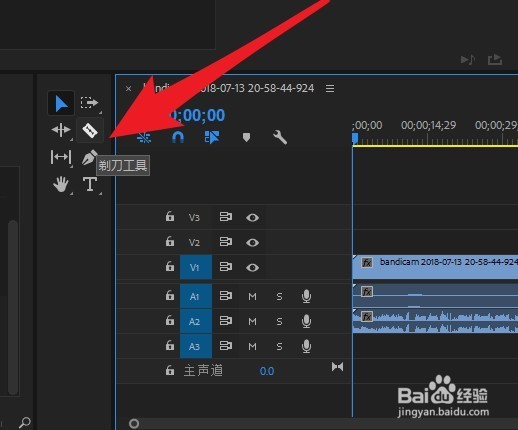Open the sequence panel menu
This screenshot has width=518, height=430.
tap(330, 88)
